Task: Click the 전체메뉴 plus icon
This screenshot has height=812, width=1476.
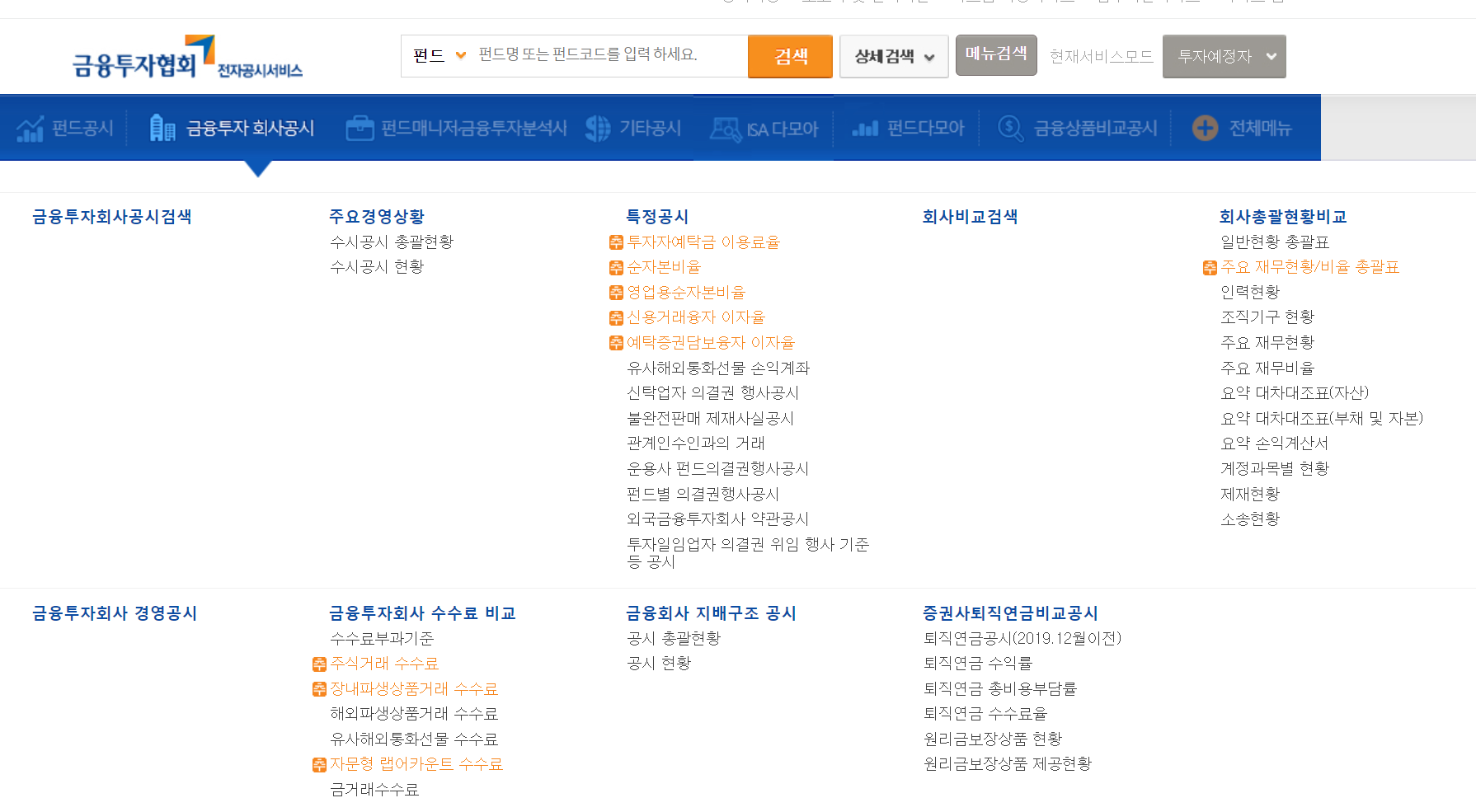Action: tap(1205, 128)
